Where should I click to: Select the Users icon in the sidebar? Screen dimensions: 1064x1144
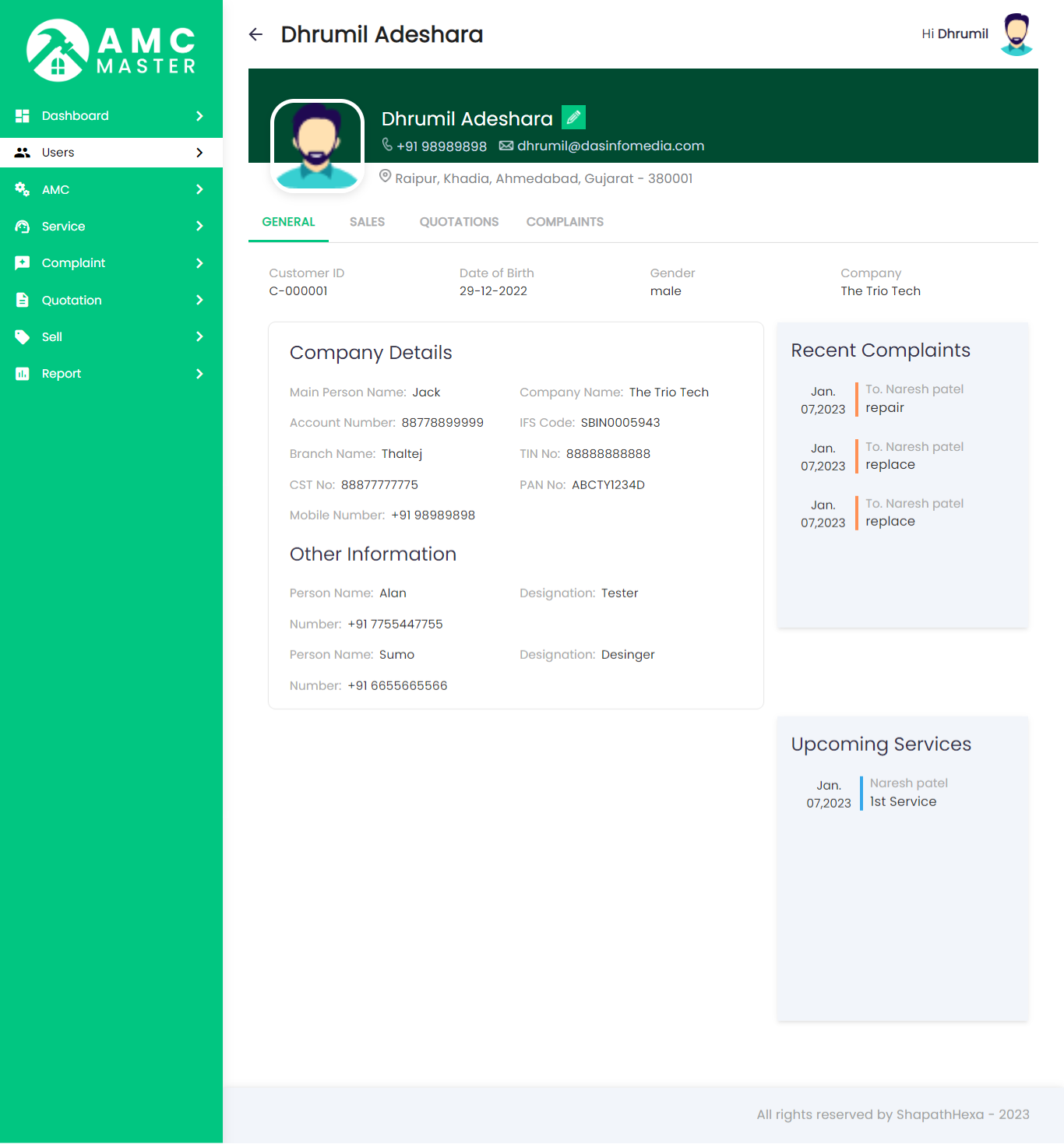tap(23, 153)
